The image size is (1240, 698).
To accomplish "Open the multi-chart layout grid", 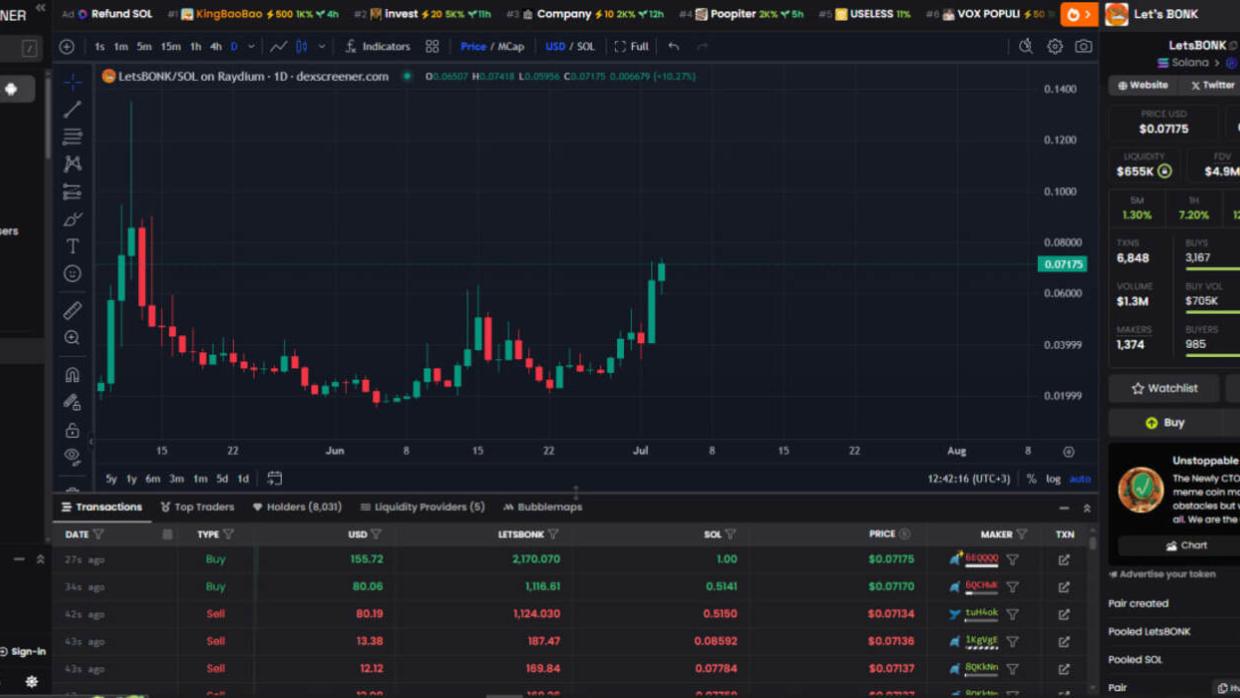I will coord(432,47).
